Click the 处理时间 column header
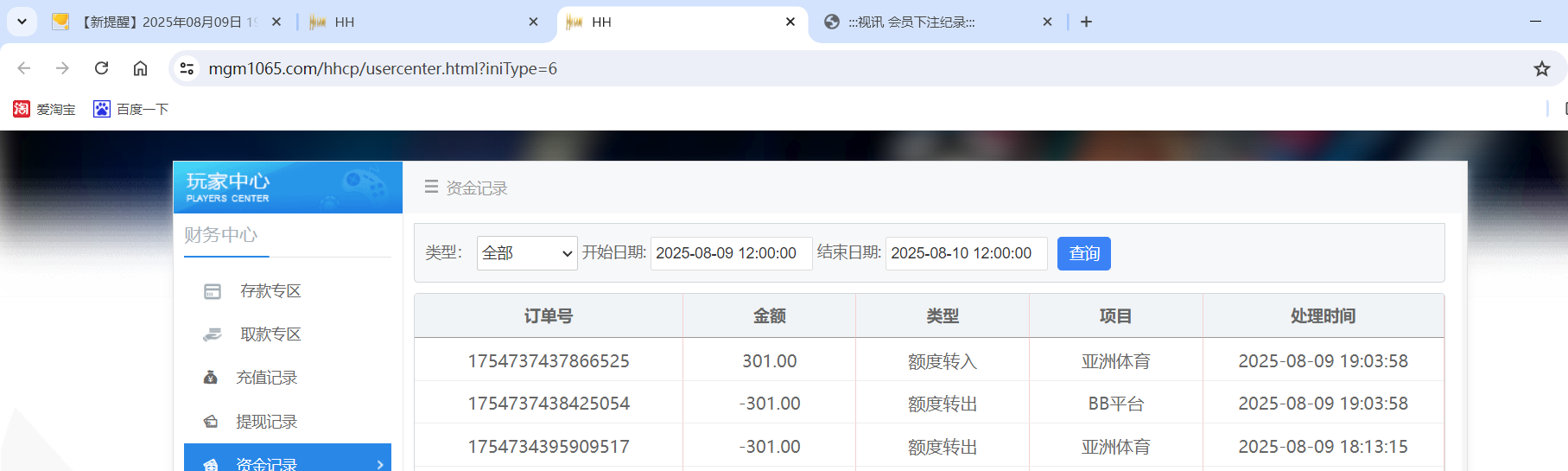 click(1323, 316)
